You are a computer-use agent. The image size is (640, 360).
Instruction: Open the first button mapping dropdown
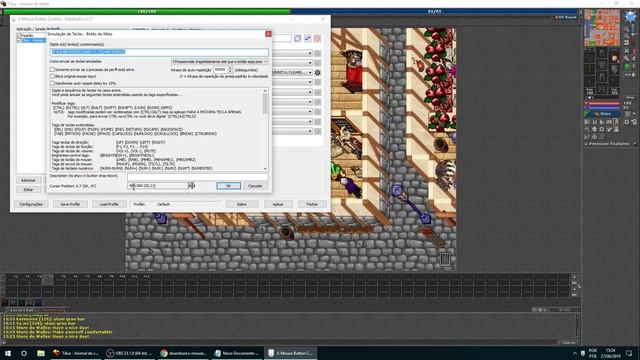[x=292, y=53]
